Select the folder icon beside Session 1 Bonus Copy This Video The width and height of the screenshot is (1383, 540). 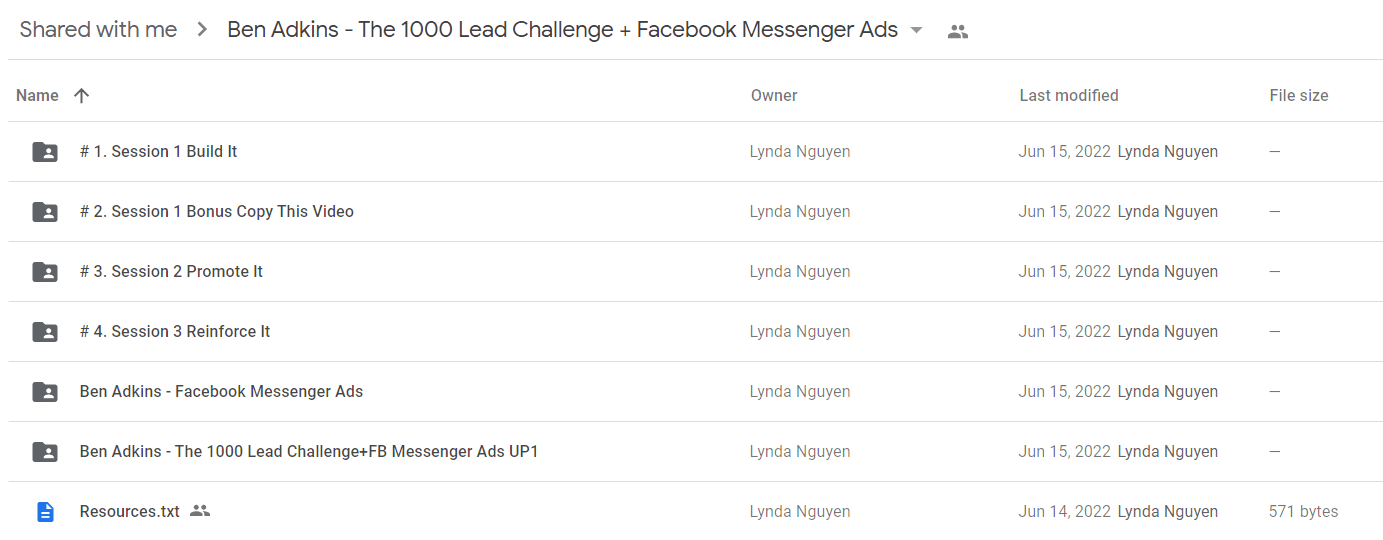tap(45, 212)
